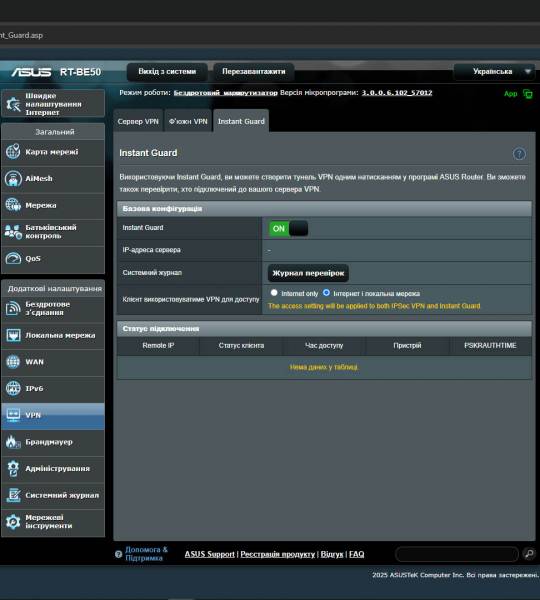540x600 pixels.
Task: Open firmware version 3.0.0.6.102_57012 link
Action: coord(397,93)
